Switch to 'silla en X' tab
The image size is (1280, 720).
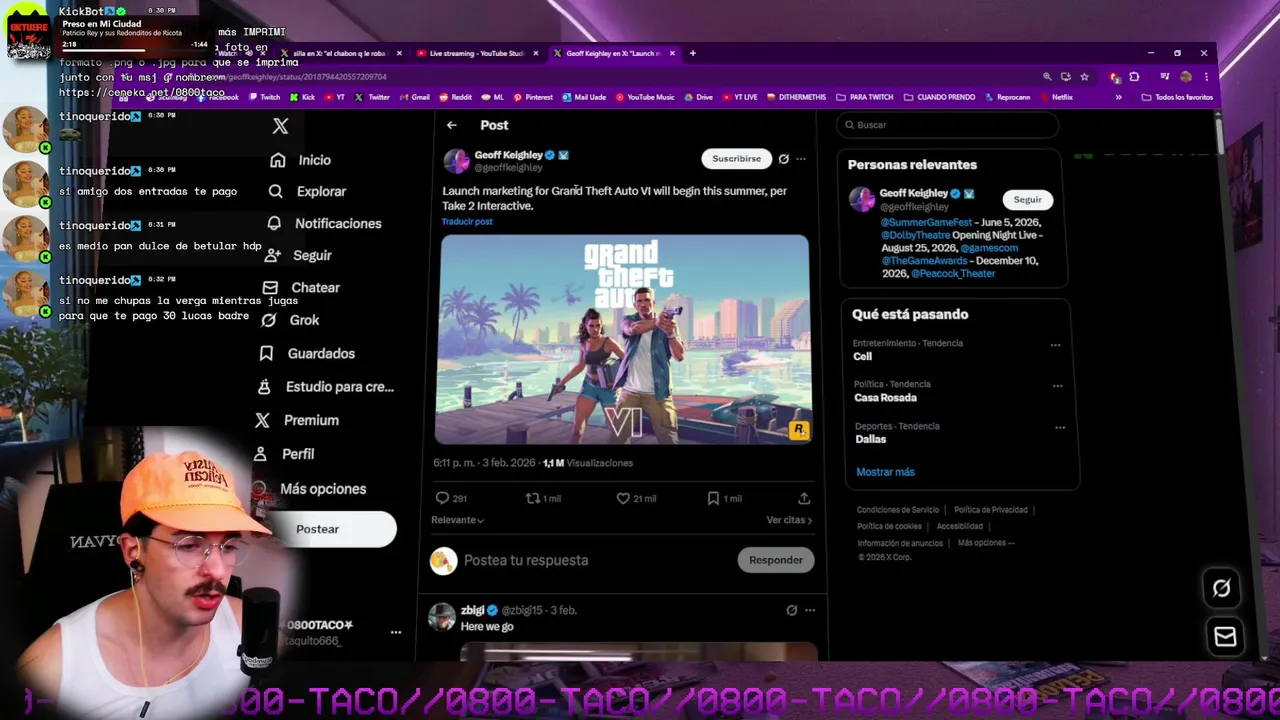pos(340,53)
